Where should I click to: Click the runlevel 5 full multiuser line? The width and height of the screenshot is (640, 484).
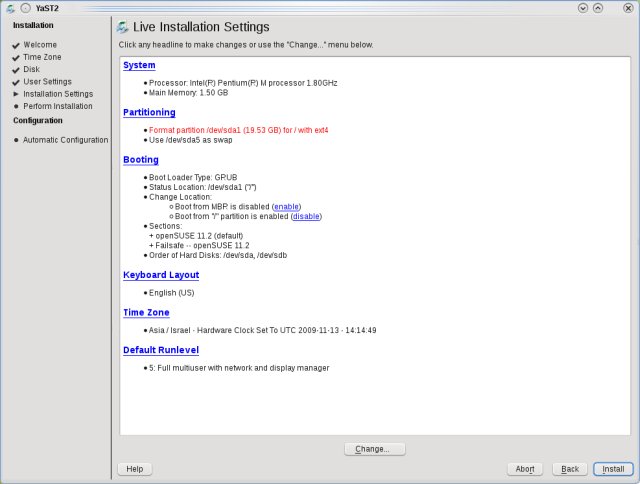coord(239,368)
